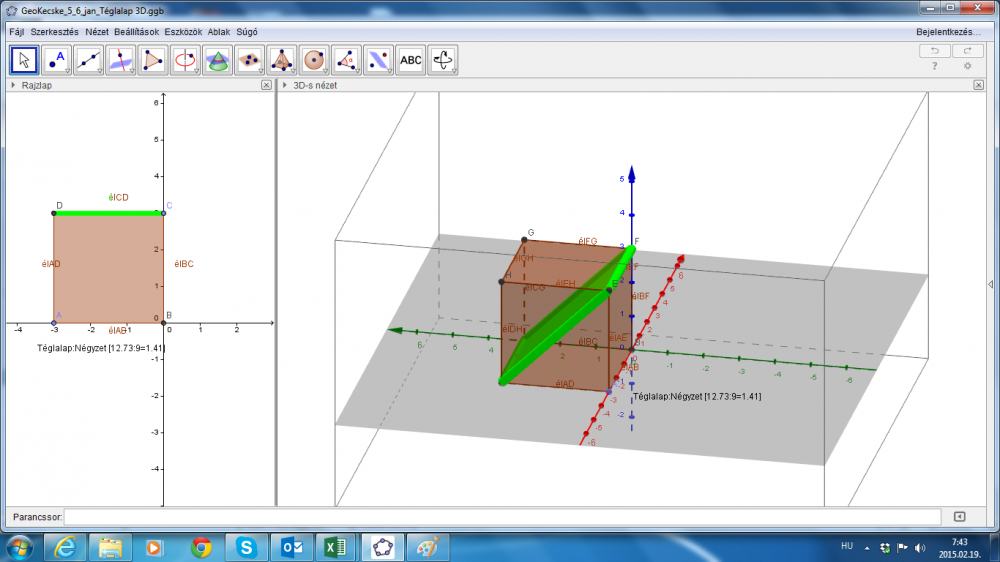Select the Move arrow tool
Screen dimensions: 1000x562
click(x=25, y=60)
